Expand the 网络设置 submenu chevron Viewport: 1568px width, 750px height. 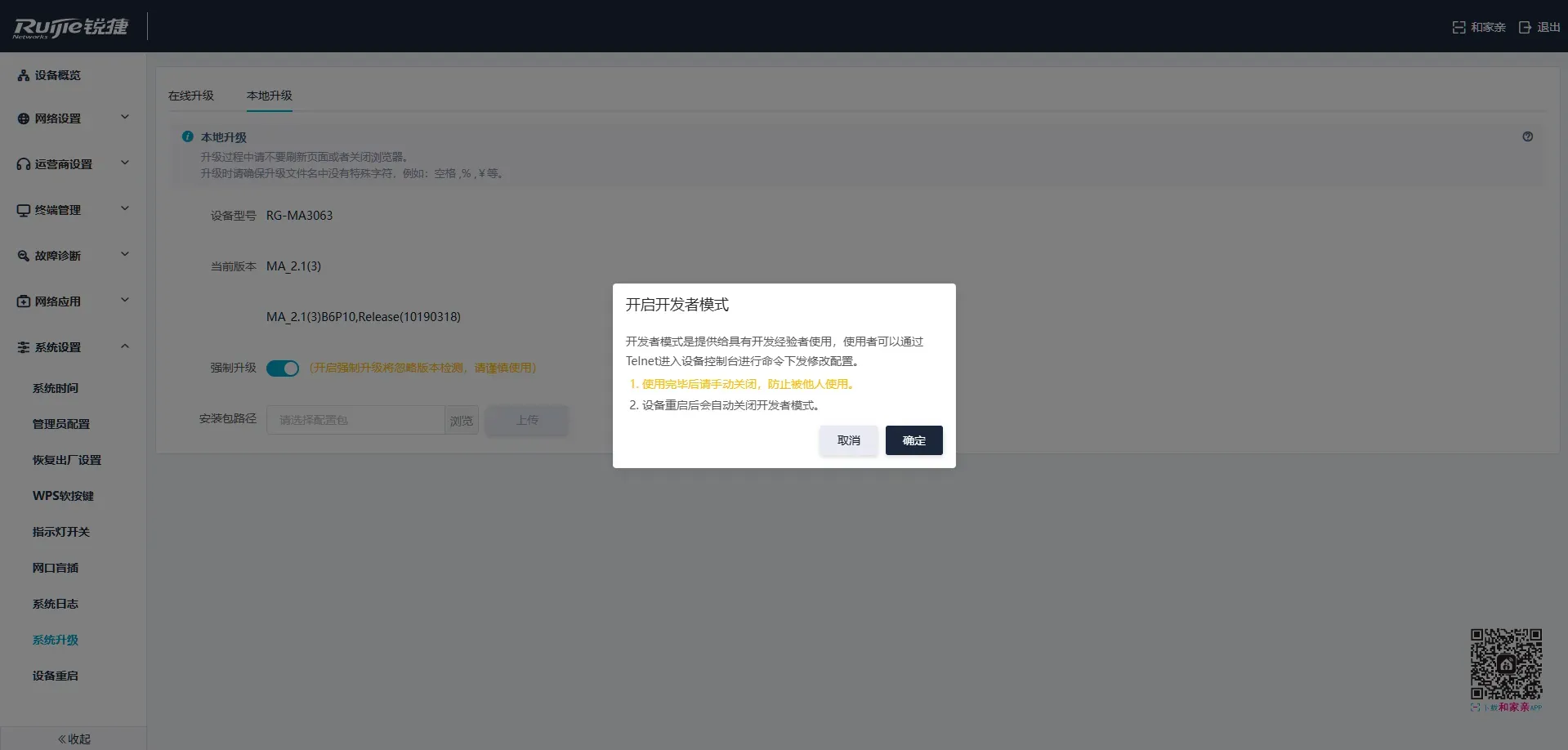coord(124,117)
